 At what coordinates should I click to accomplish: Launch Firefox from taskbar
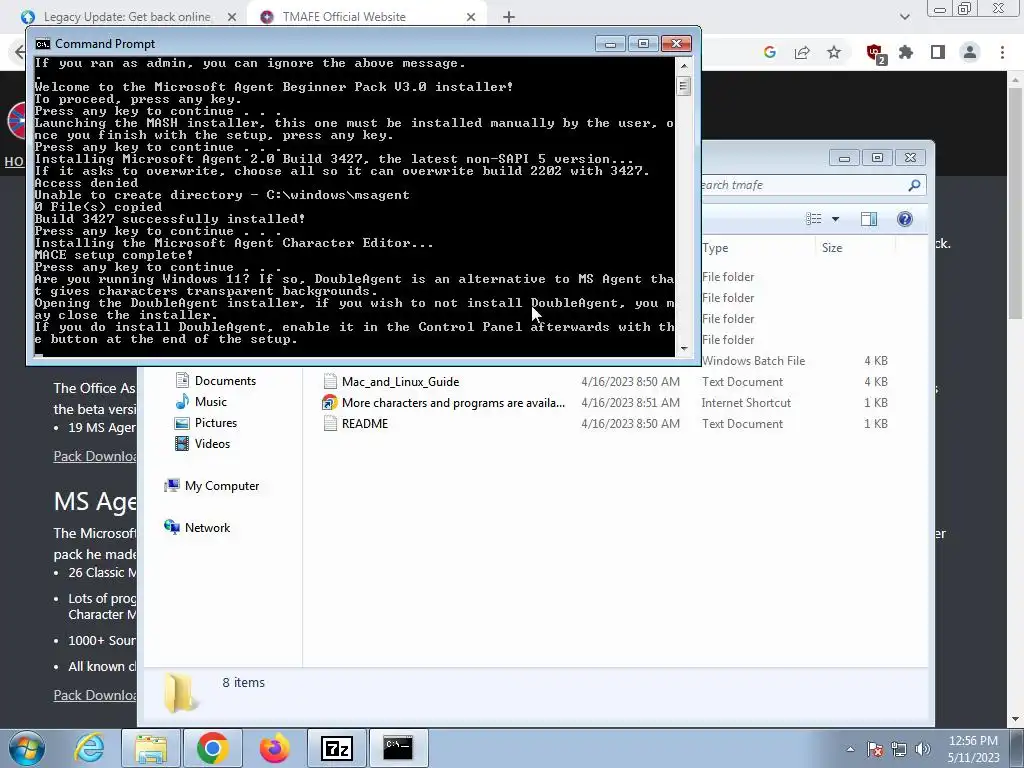pyautogui.click(x=274, y=748)
